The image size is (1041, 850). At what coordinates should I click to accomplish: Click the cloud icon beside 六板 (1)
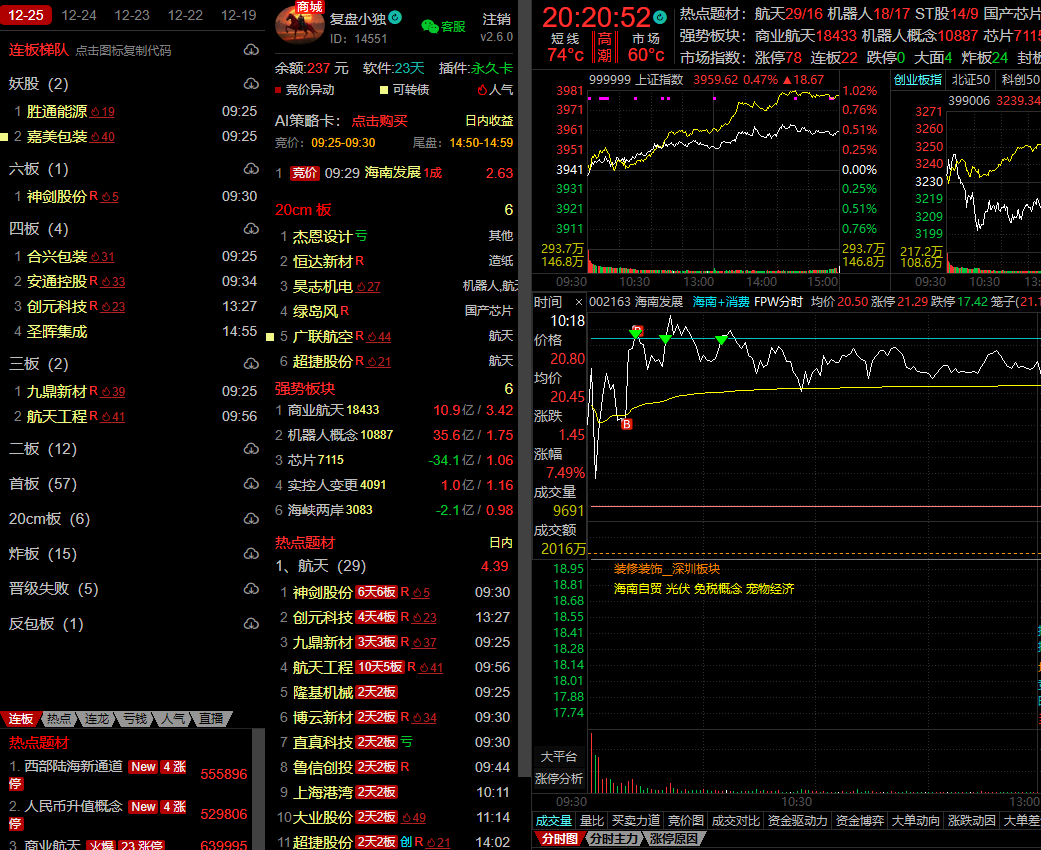(251, 169)
